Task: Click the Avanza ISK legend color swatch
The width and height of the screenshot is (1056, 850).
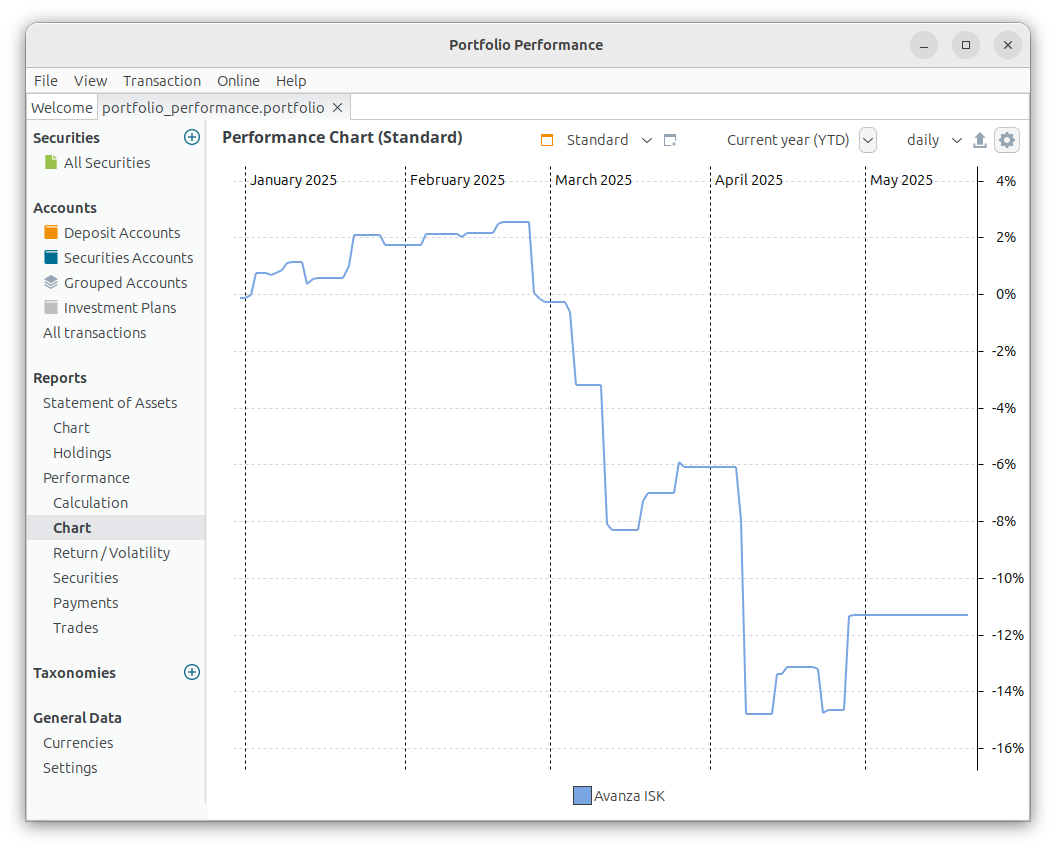Action: pos(582,796)
